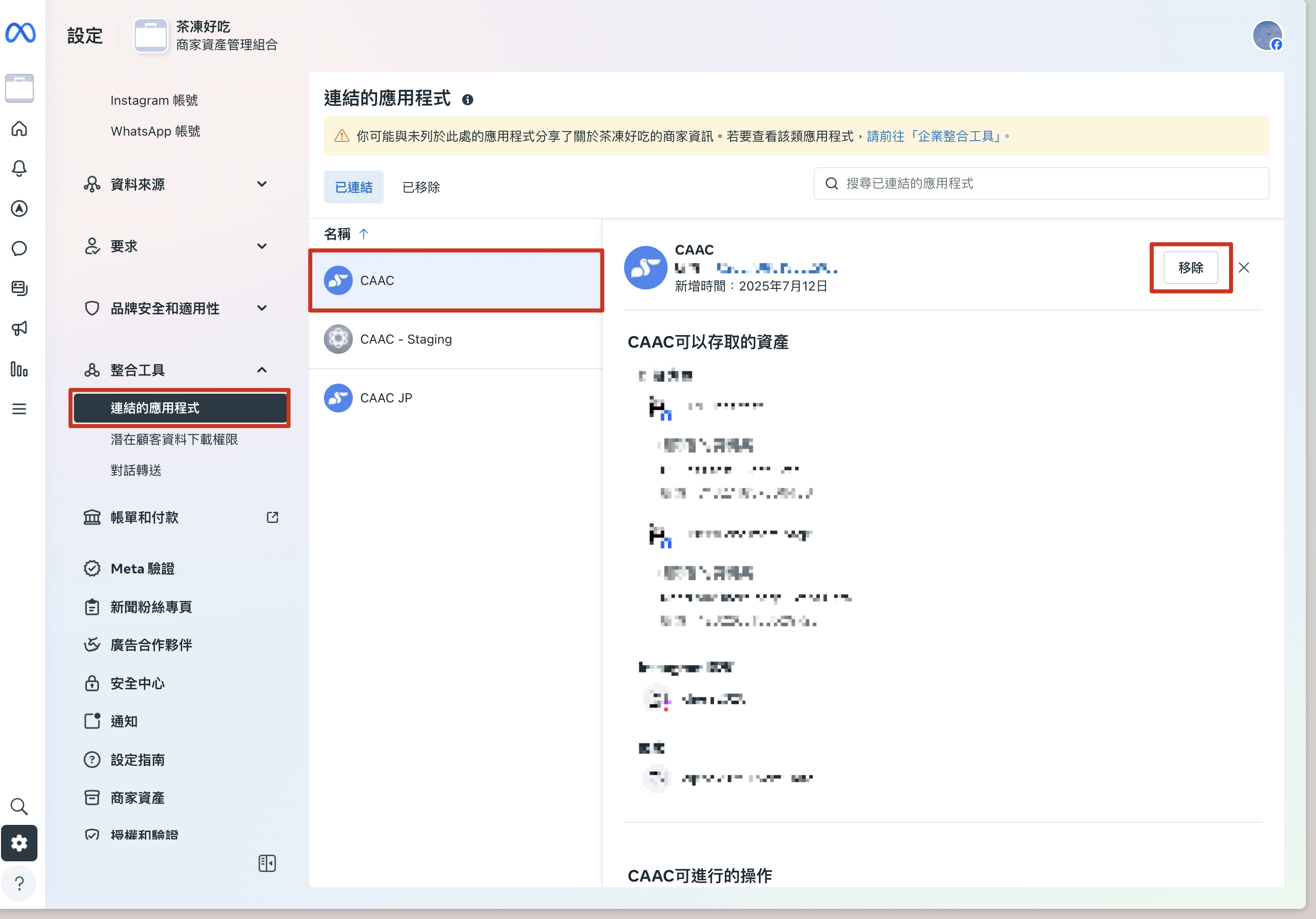This screenshot has height=919, width=1316.
Task: Open Instagram 帳號 menu item
Action: pos(154,100)
